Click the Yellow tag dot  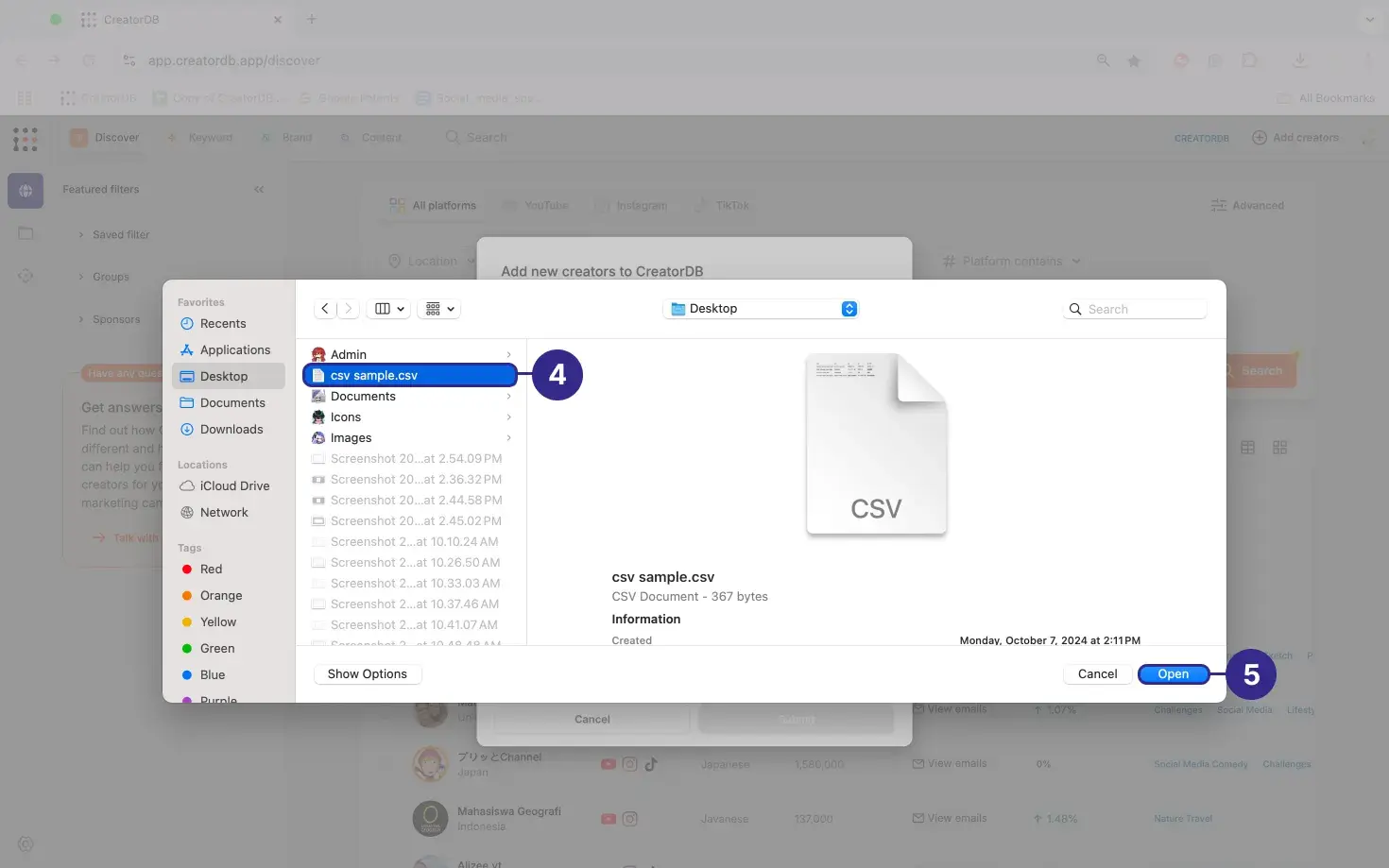coord(187,621)
